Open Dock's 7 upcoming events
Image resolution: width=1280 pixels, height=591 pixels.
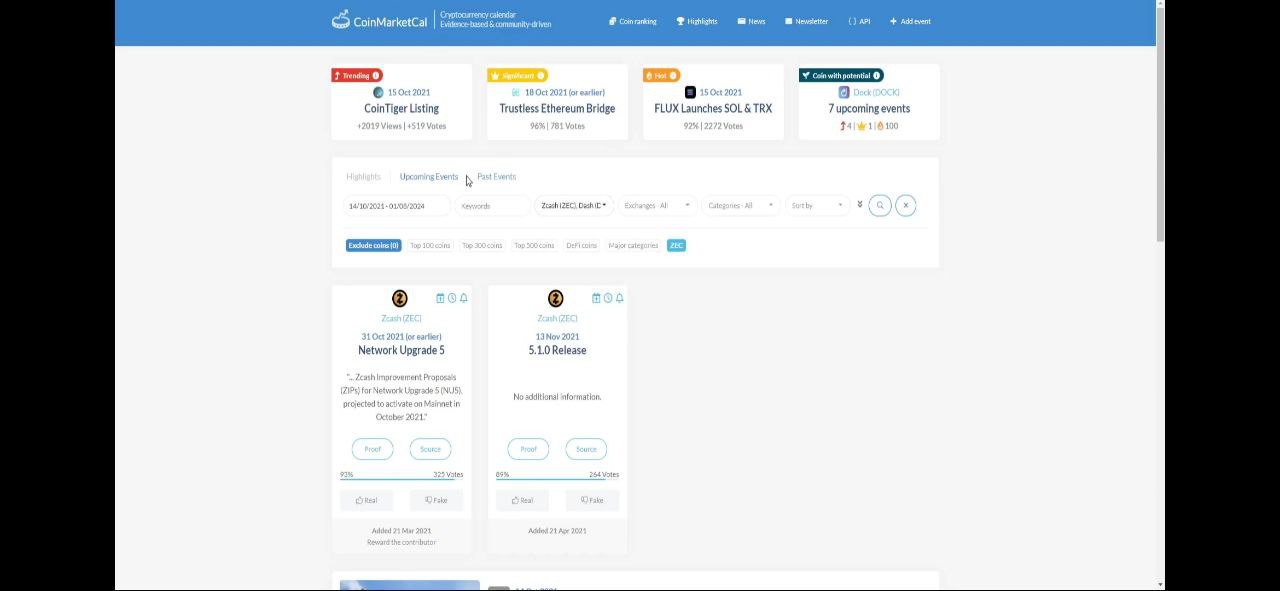click(x=869, y=108)
